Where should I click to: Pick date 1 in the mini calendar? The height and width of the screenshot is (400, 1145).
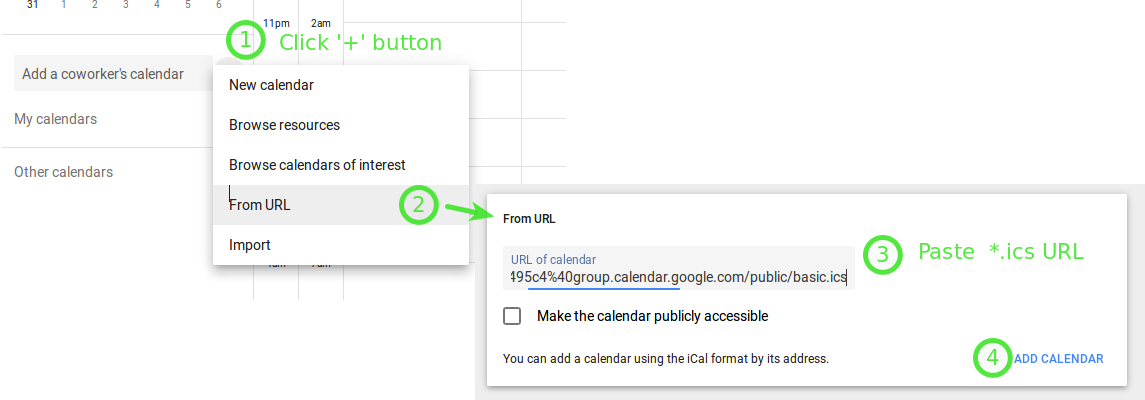tap(64, 6)
